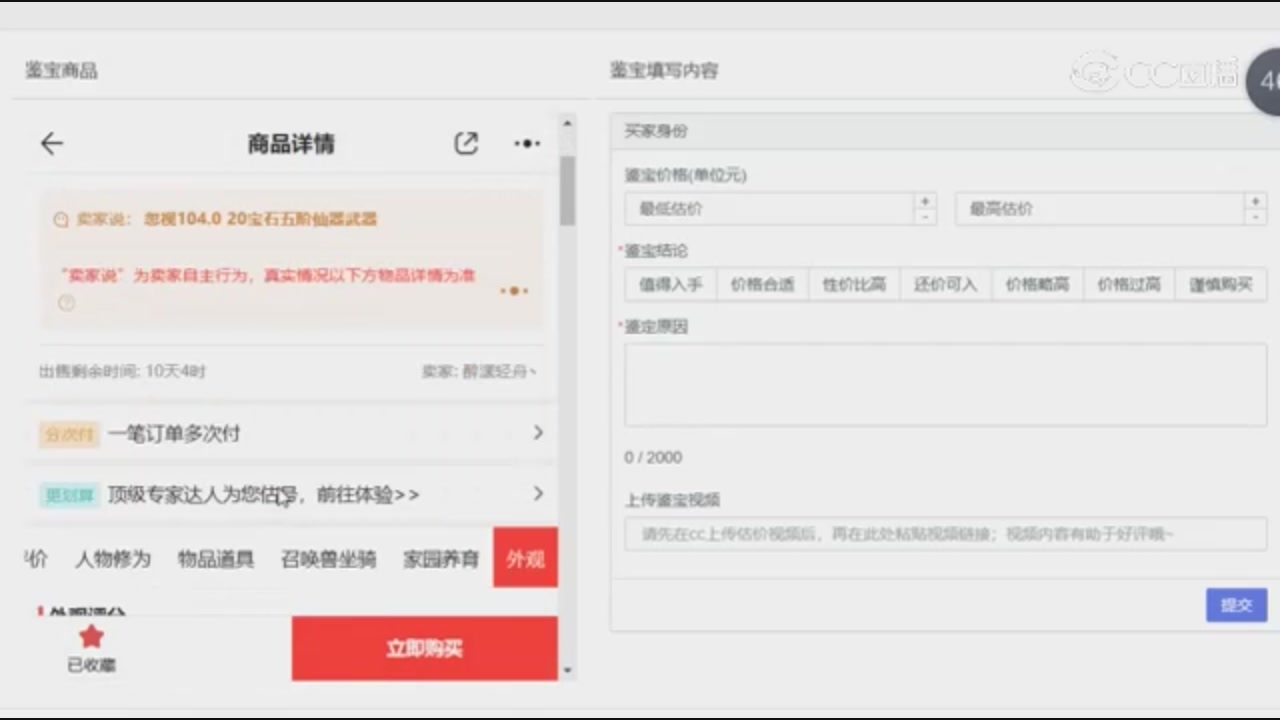Click the 商品详情 title

(291, 144)
